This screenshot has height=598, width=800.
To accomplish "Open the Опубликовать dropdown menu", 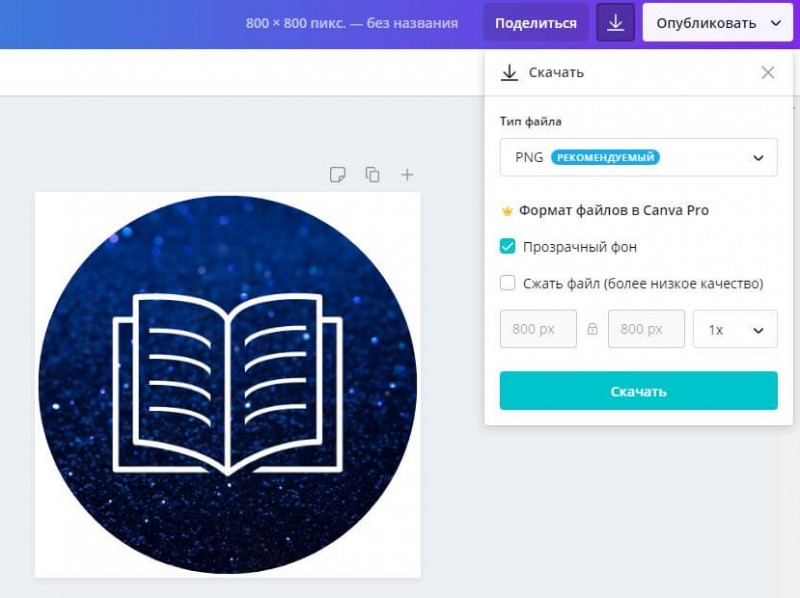I will pos(717,22).
